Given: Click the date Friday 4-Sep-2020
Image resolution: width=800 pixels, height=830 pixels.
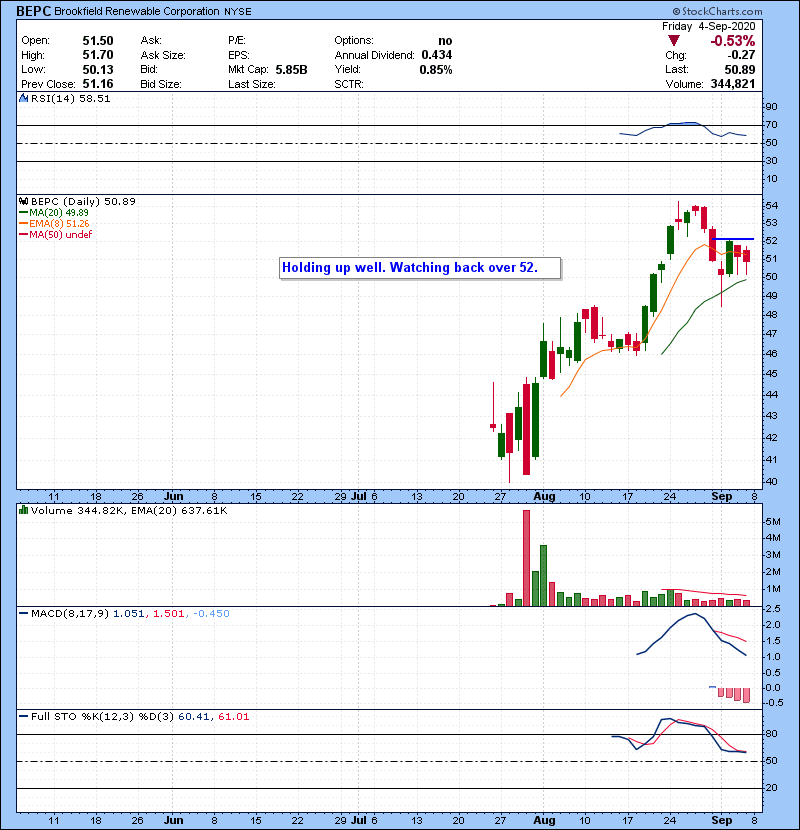Looking at the screenshot, I should click(708, 26).
